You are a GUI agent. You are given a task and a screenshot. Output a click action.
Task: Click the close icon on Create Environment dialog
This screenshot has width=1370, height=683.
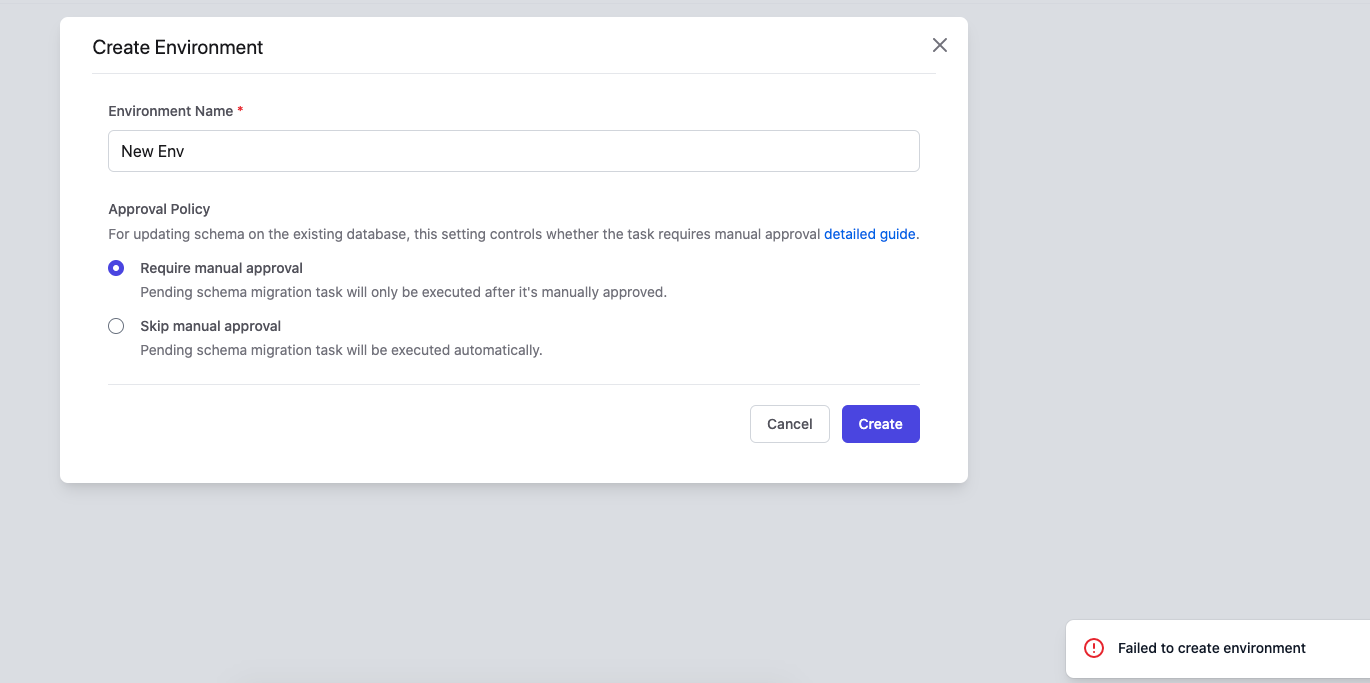(939, 45)
